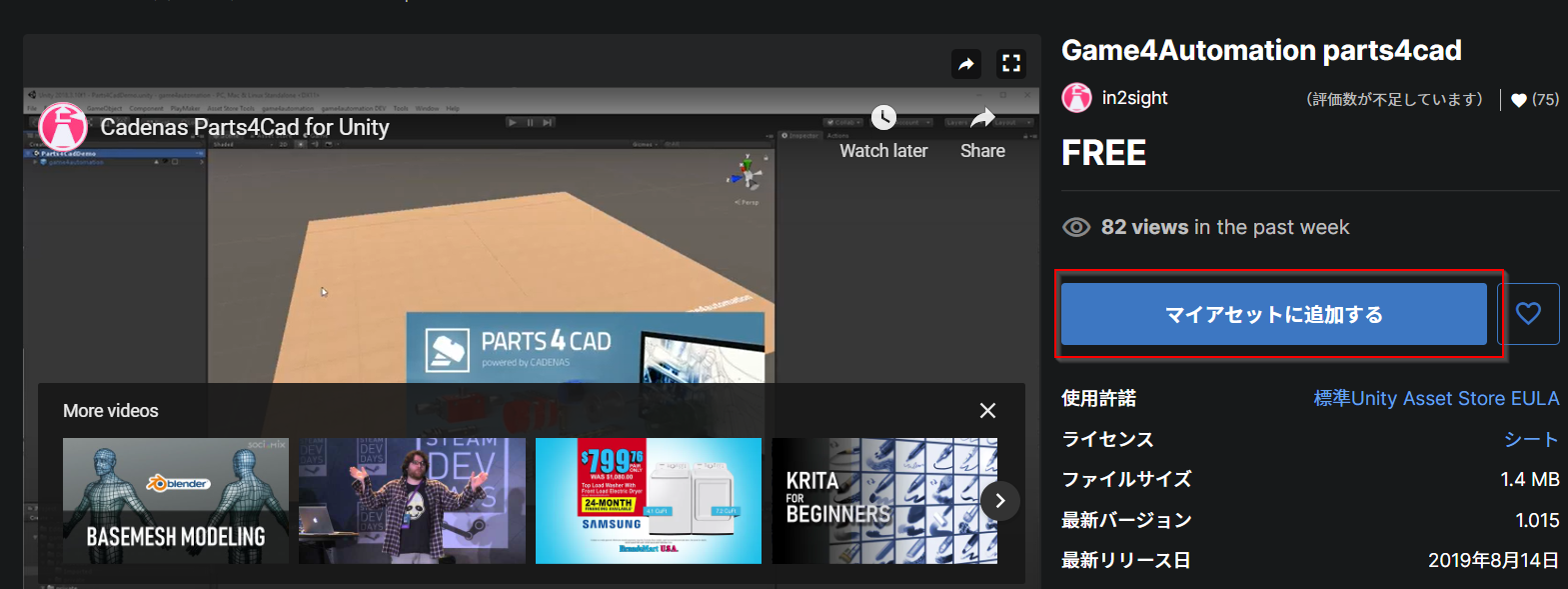Open the Cadenas Parts4Cad for Unity video title
1568x589 pixels.
pyautogui.click(x=245, y=127)
